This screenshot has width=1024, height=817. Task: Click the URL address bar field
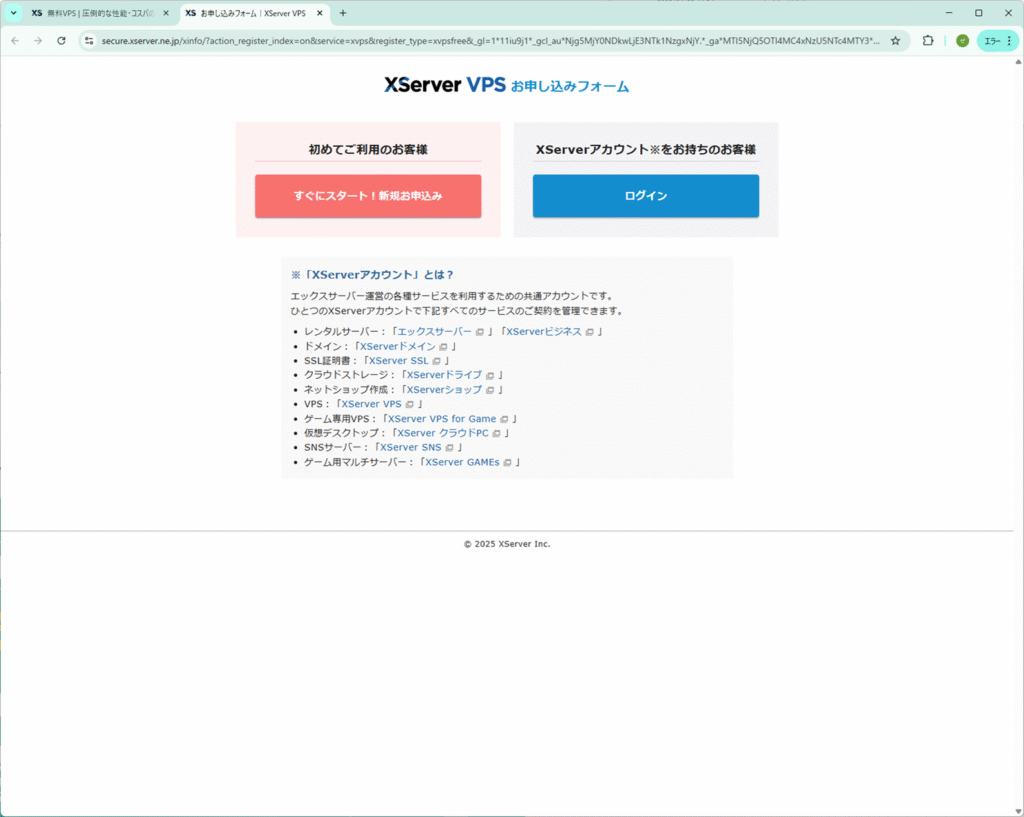(490, 41)
